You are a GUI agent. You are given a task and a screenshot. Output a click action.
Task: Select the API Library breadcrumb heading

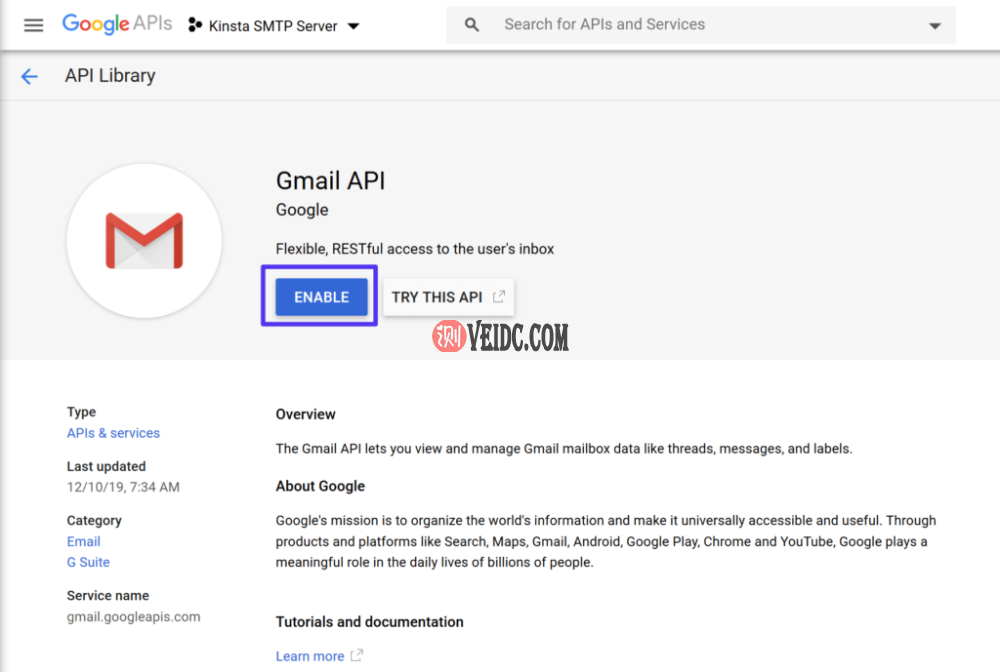[109, 75]
